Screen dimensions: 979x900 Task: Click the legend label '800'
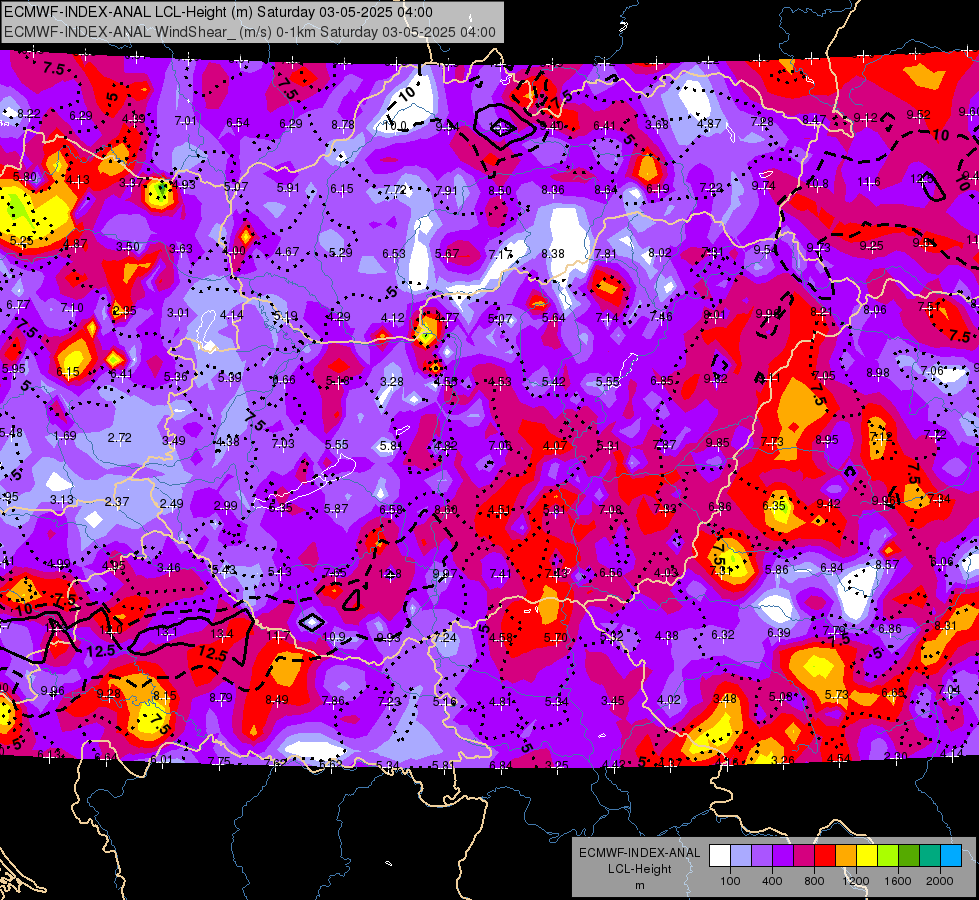[814, 881]
